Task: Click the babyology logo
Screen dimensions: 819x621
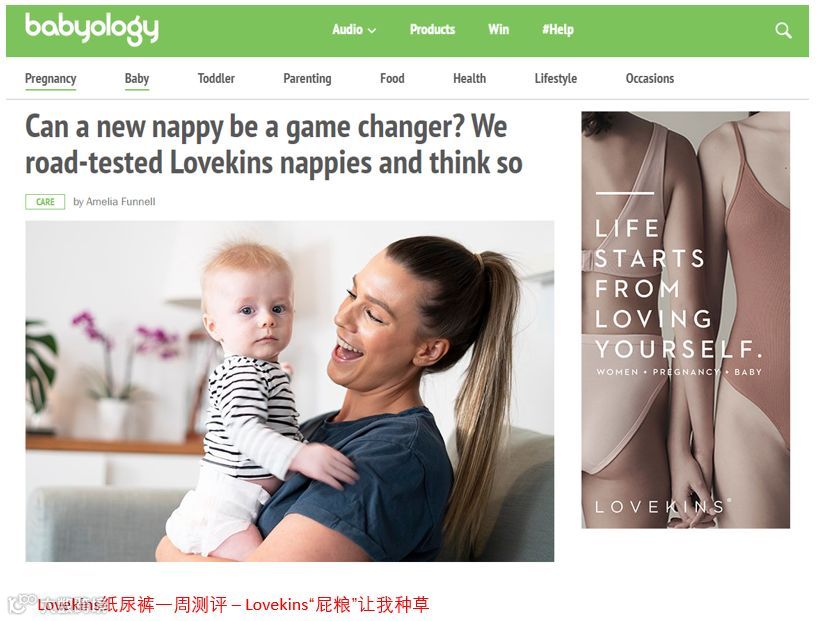Action: click(92, 30)
